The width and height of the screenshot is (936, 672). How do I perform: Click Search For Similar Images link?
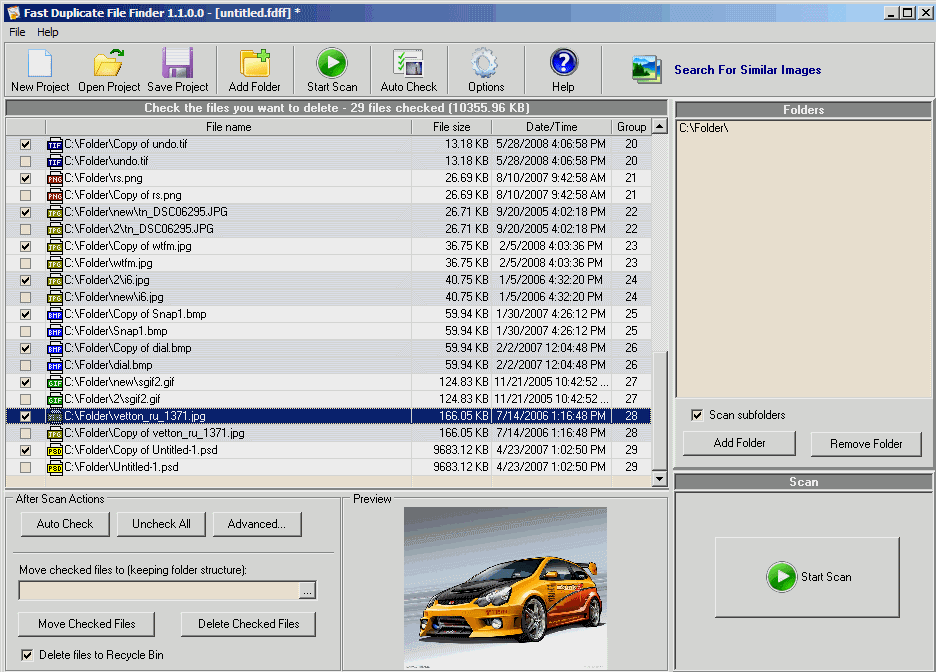point(747,70)
